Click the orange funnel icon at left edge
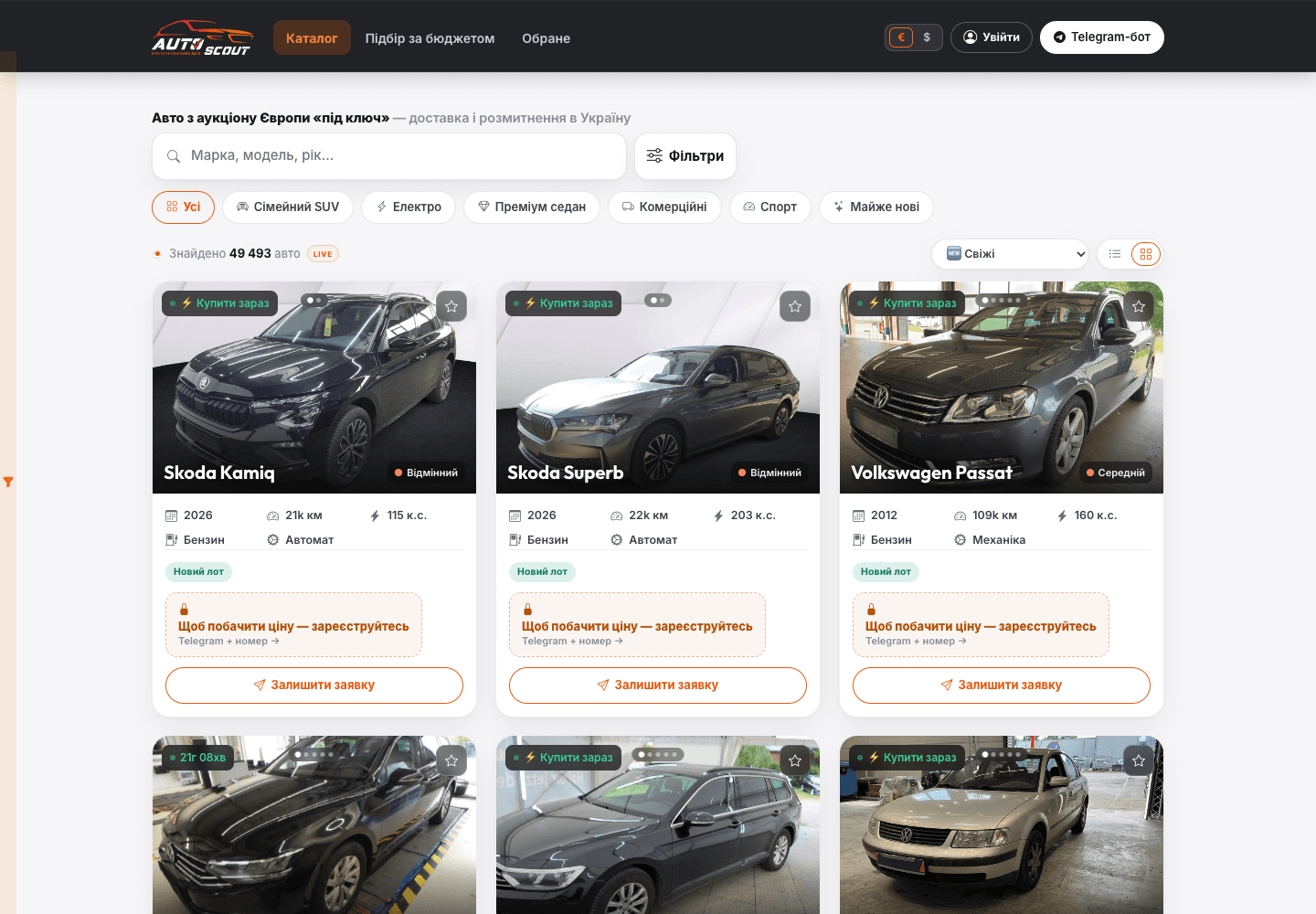The height and width of the screenshot is (914, 1316). [x=8, y=482]
